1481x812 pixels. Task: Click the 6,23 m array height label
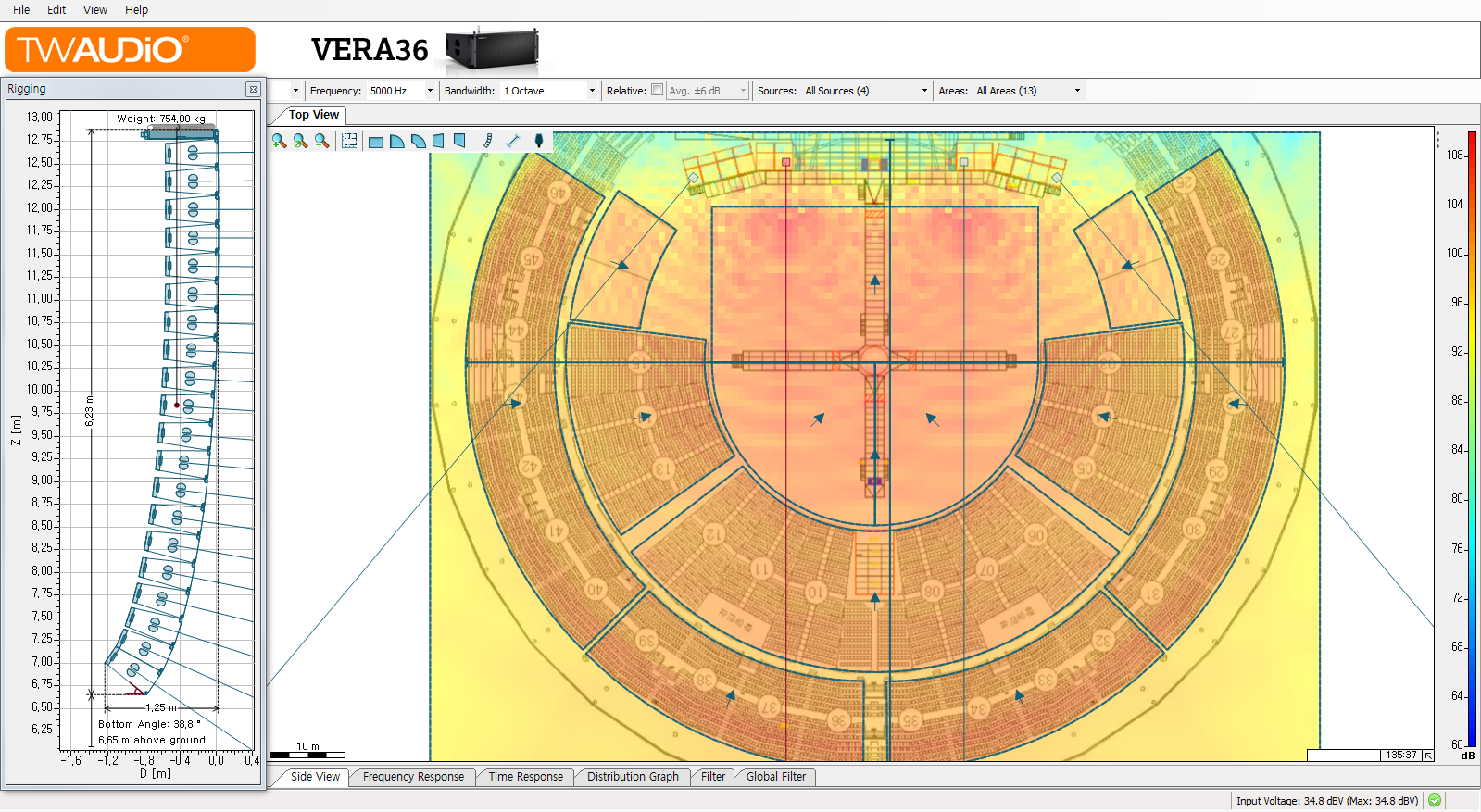[x=90, y=410]
